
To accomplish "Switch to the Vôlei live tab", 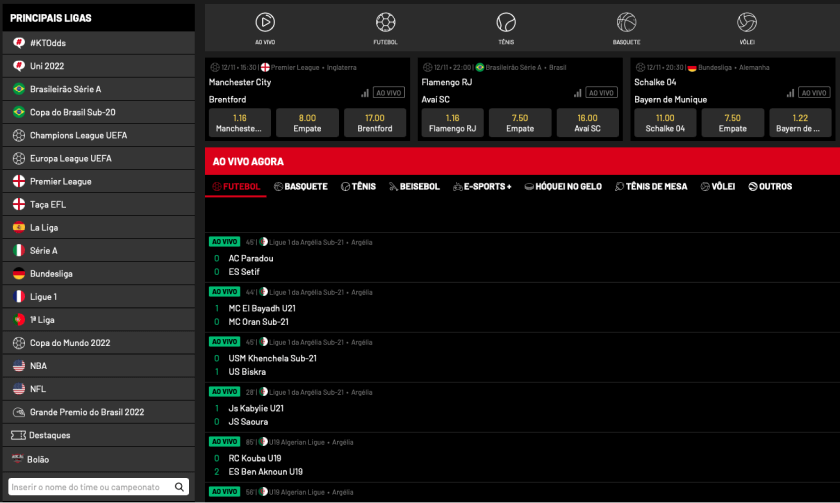I will pyautogui.click(x=718, y=186).
